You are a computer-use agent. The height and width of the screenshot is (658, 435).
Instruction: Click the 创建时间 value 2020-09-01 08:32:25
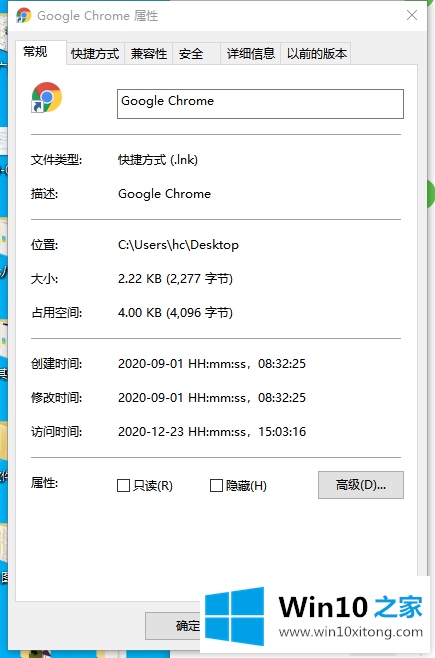(x=212, y=363)
